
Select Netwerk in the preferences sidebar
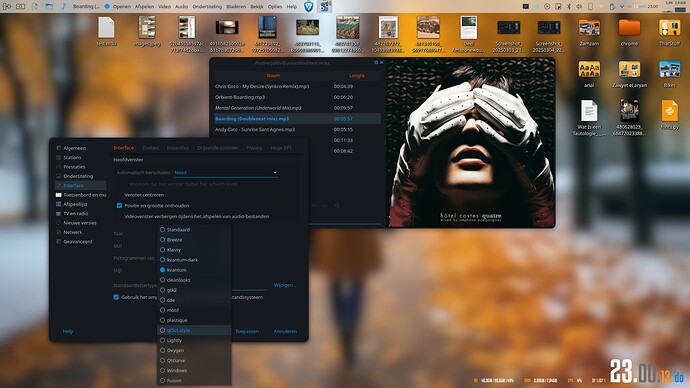(73, 232)
